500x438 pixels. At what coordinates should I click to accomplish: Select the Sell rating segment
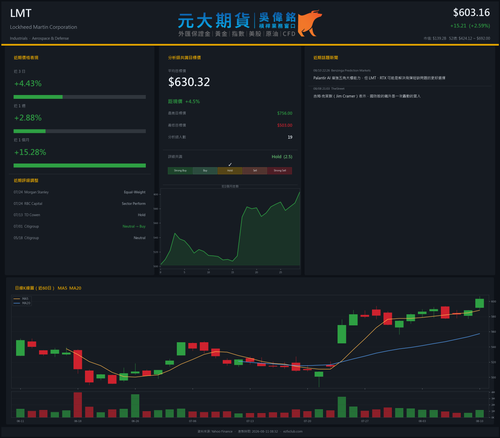click(x=255, y=171)
